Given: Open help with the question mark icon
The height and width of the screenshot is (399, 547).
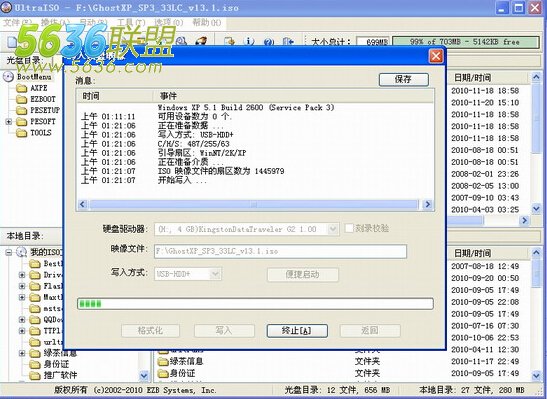Looking at the screenshot, I should [x=268, y=42].
